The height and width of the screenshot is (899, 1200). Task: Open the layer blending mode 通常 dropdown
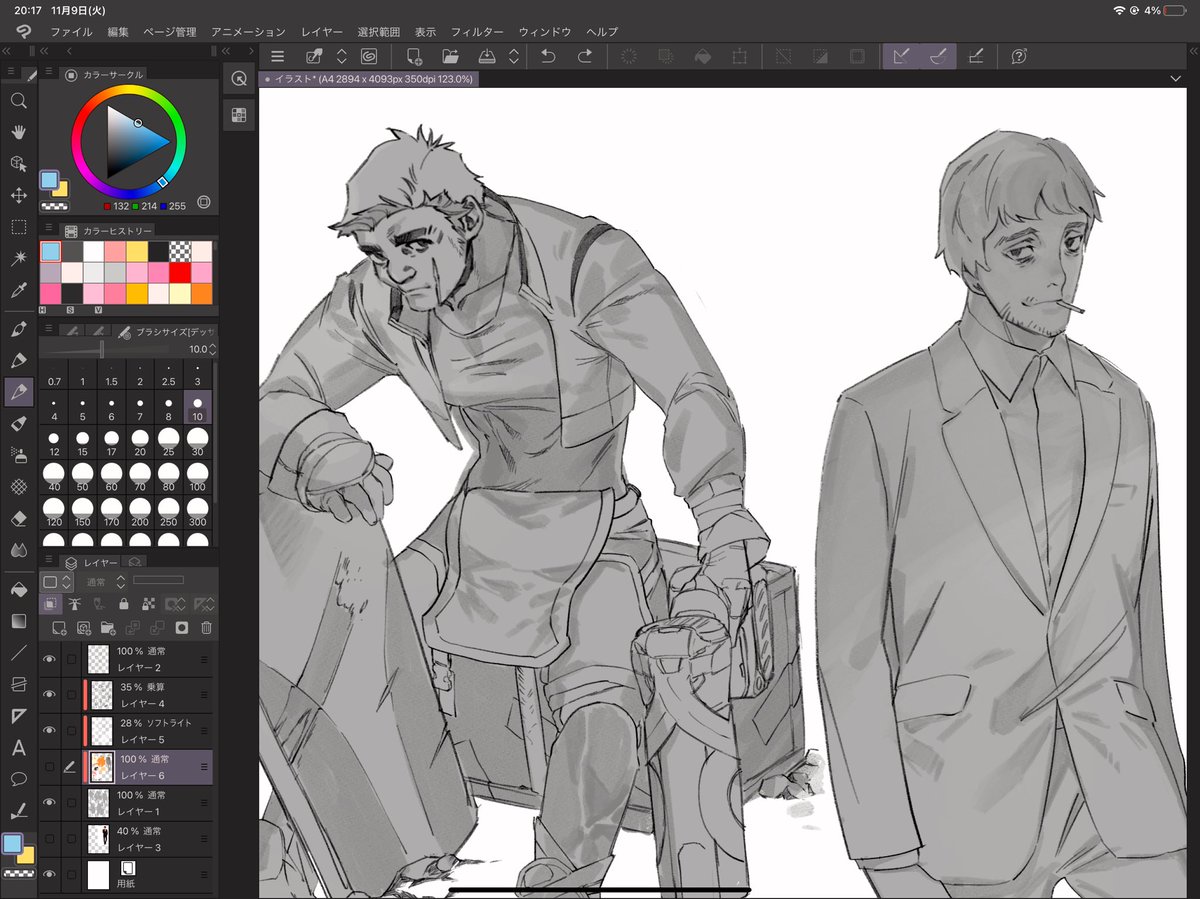pyautogui.click(x=104, y=581)
